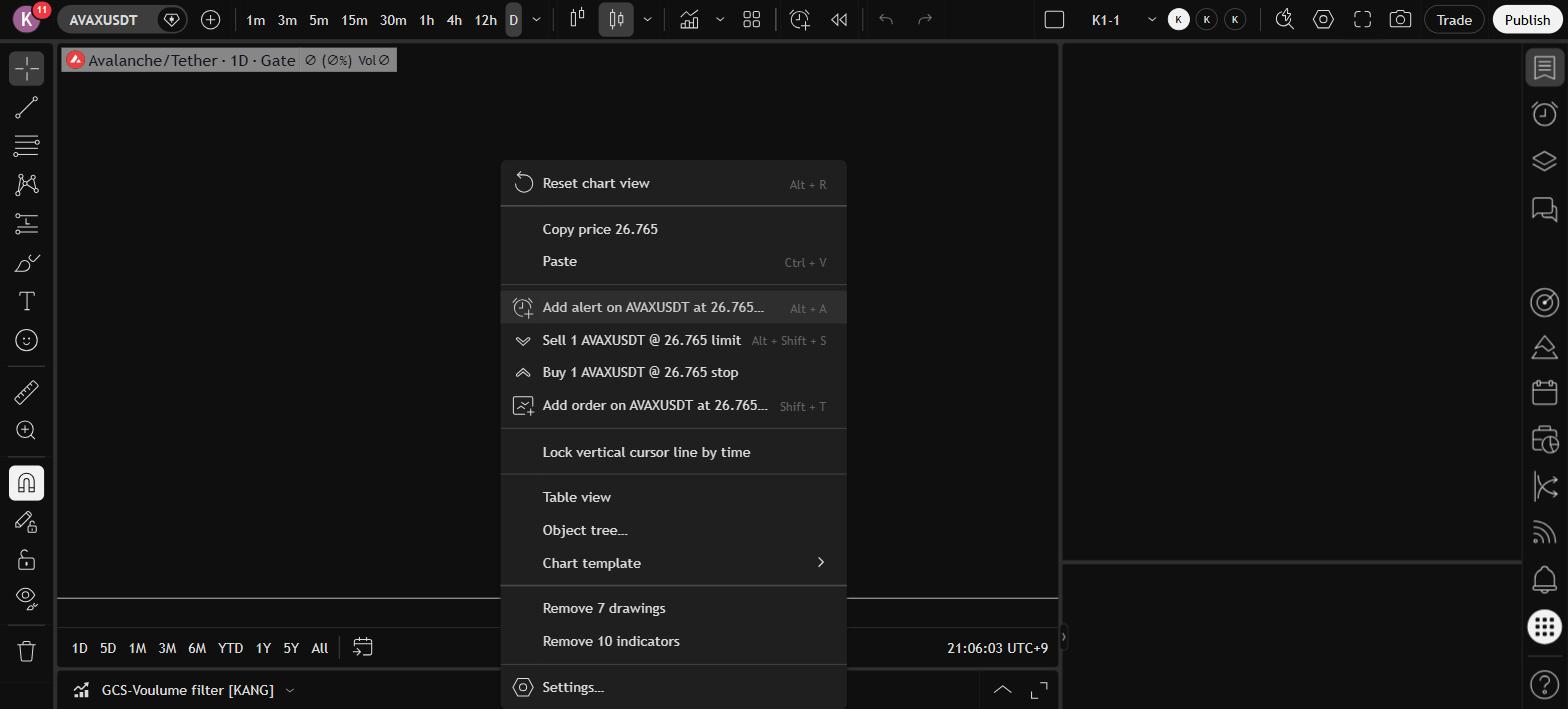Open the Indicators menu icon
Image resolution: width=1568 pixels, height=709 pixels.
click(689, 19)
